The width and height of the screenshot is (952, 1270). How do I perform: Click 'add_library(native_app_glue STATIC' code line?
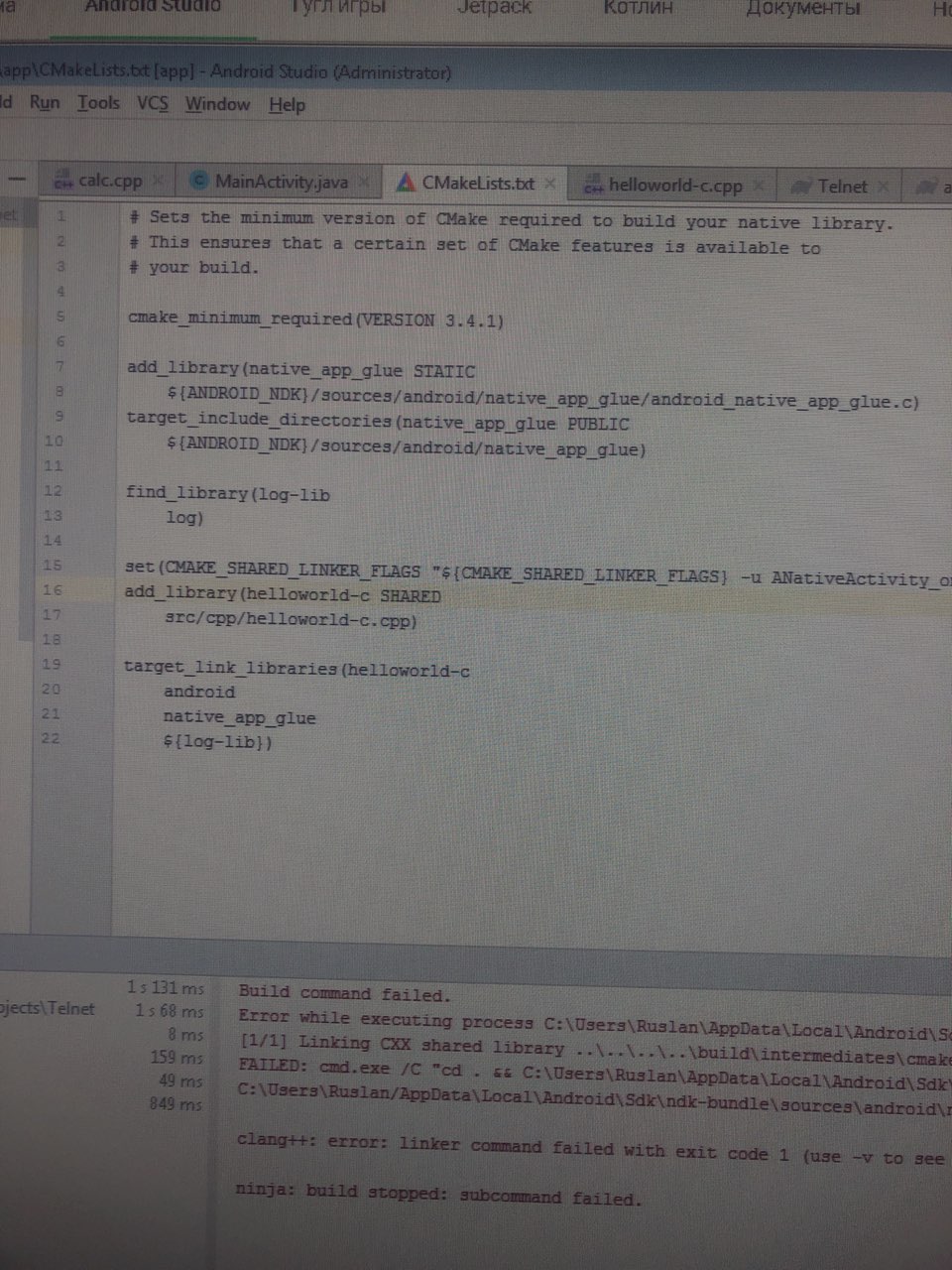click(300, 370)
